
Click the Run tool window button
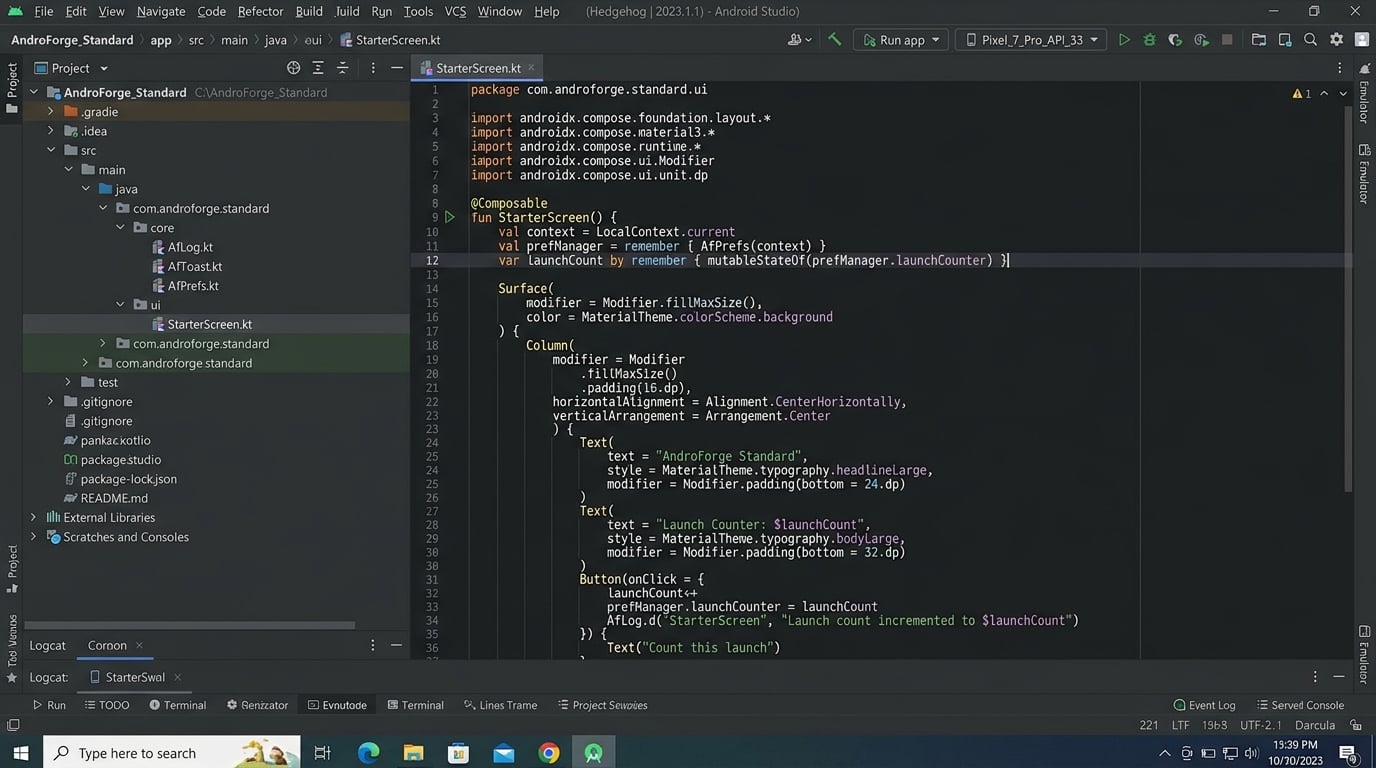[x=49, y=705]
